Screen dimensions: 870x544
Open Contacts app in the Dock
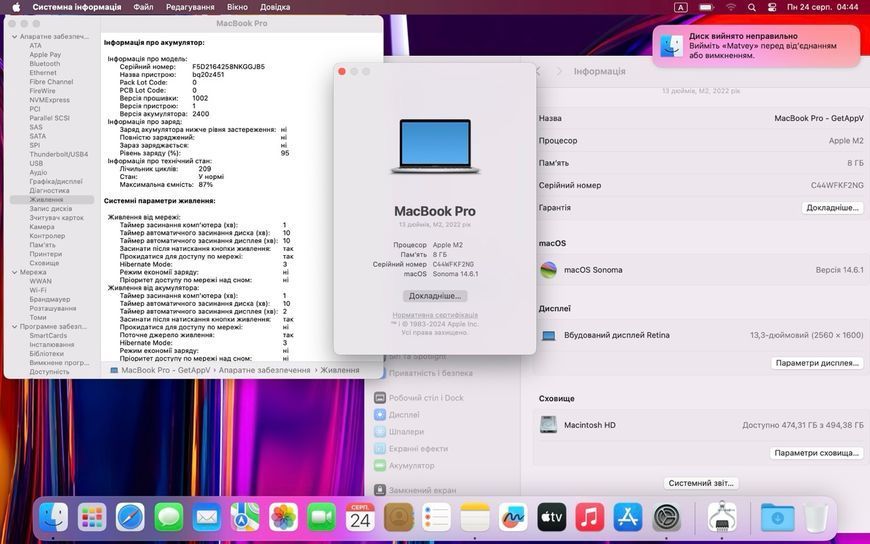pyautogui.click(x=398, y=517)
